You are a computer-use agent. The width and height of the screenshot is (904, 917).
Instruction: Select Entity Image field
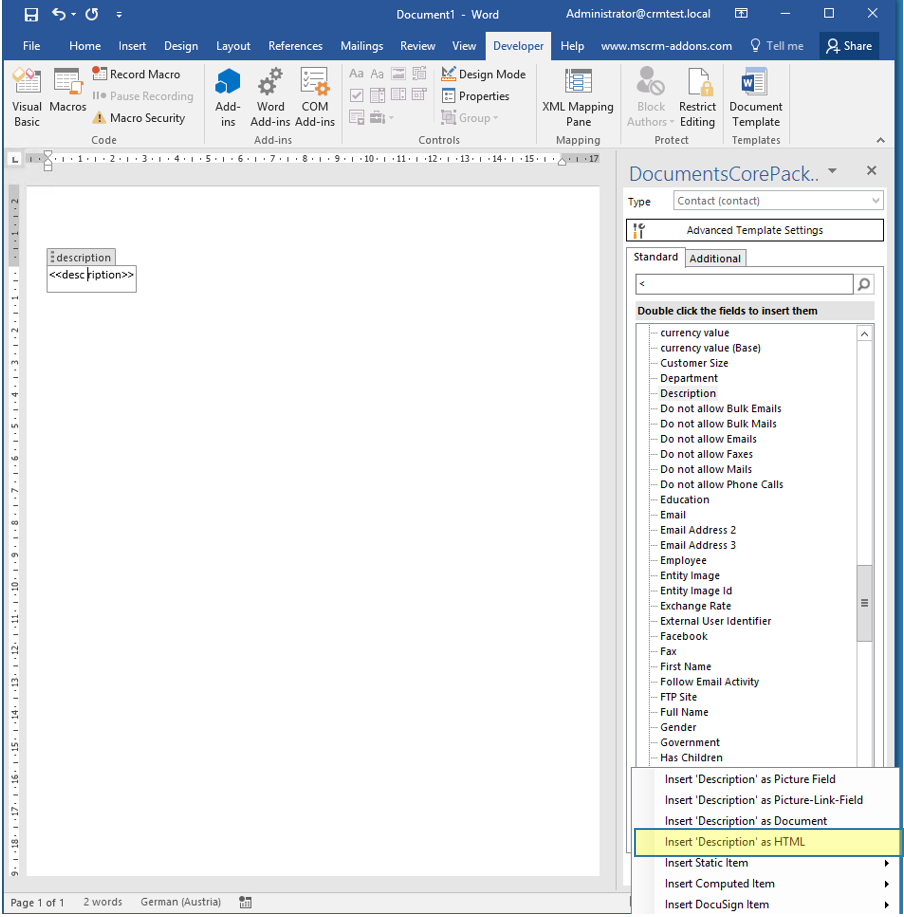(x=689, y=575)
